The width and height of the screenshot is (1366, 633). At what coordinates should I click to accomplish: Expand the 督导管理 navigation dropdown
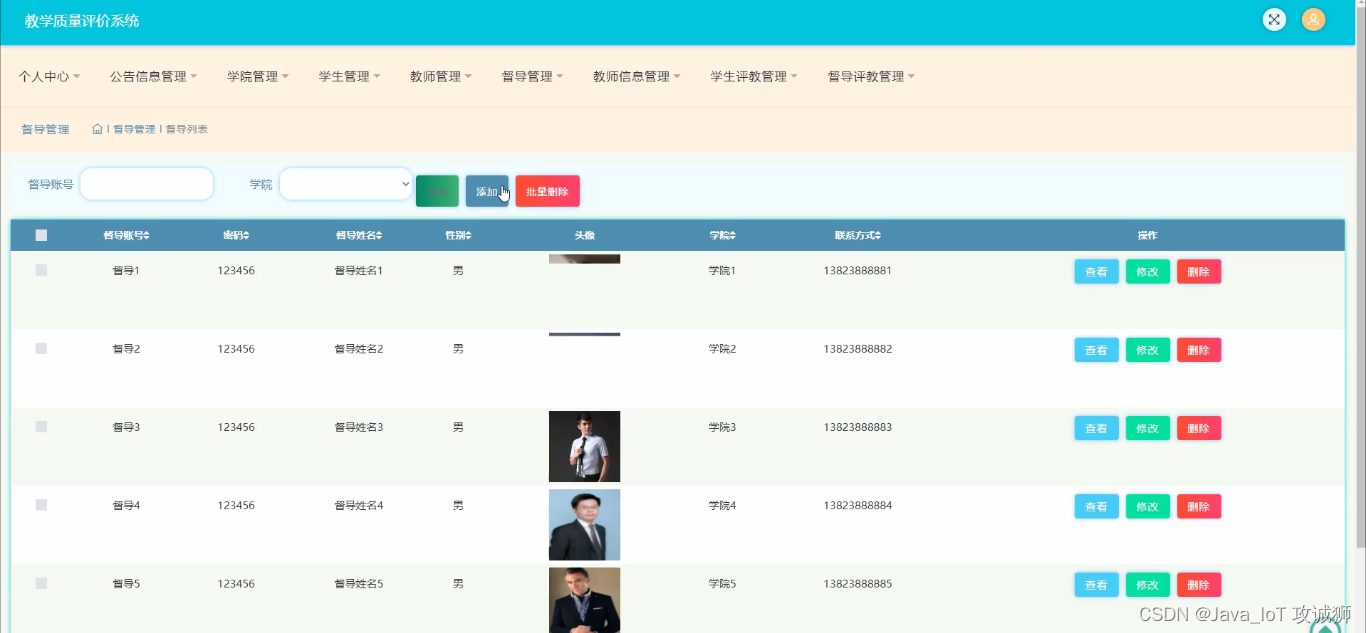(532, 76)
